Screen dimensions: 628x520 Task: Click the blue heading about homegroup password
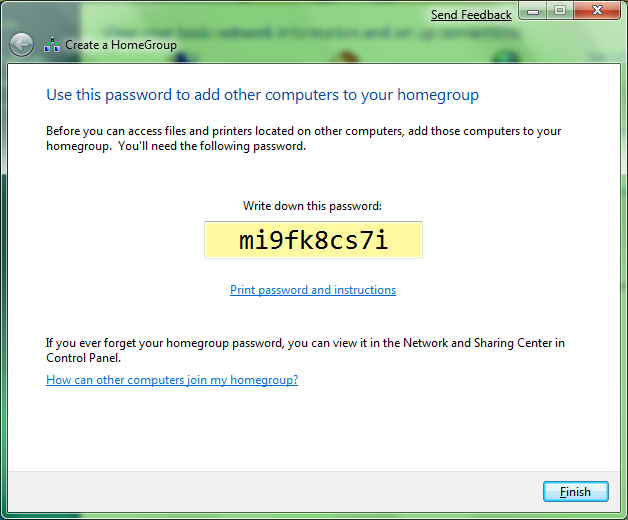[x=262, y=95]
